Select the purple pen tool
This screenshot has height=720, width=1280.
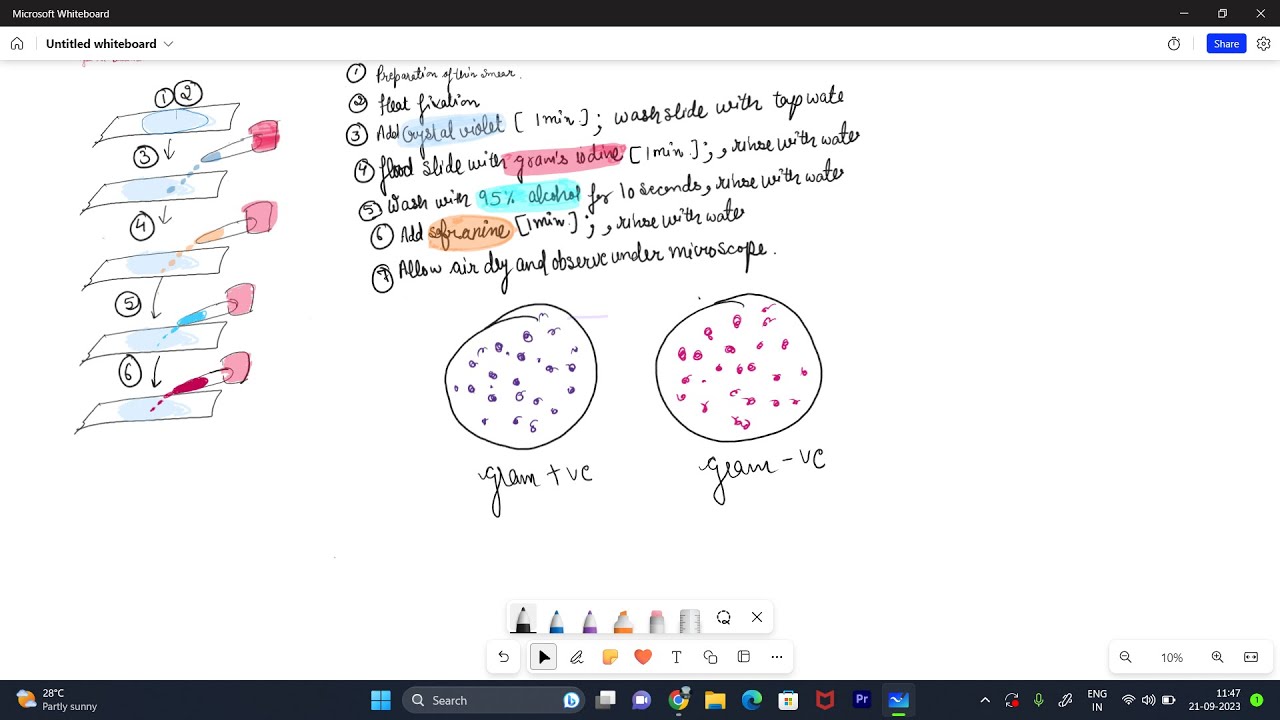(590, 620)
